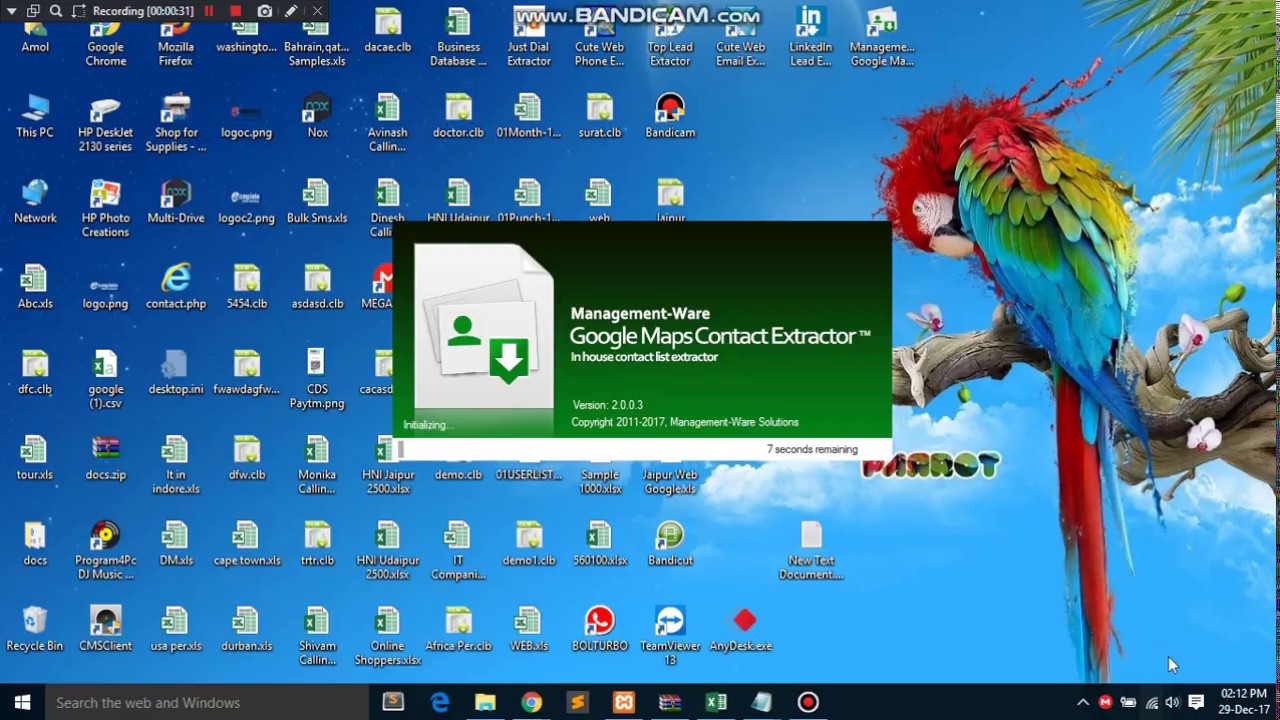Expand the Bandicam recording bar dropdown arrow
Viewport: 1280px width, 720px height.
[x=12, y=11]
